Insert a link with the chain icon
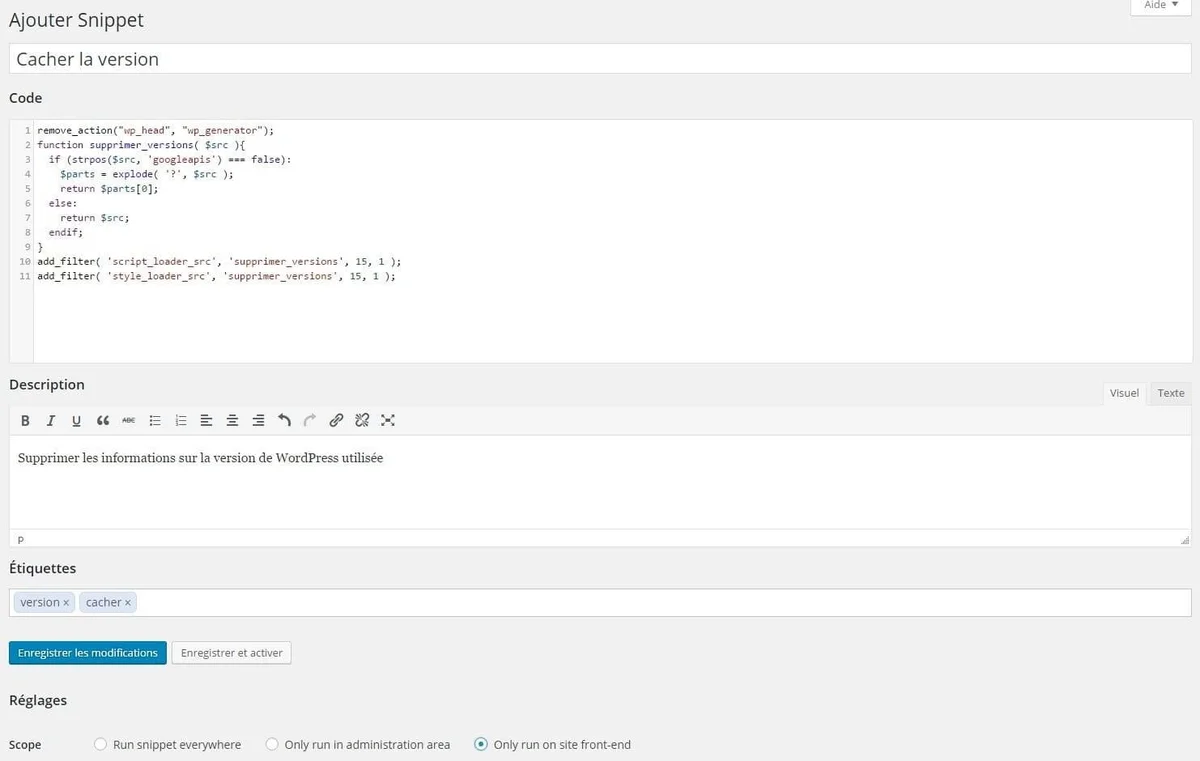 point(336,421)
